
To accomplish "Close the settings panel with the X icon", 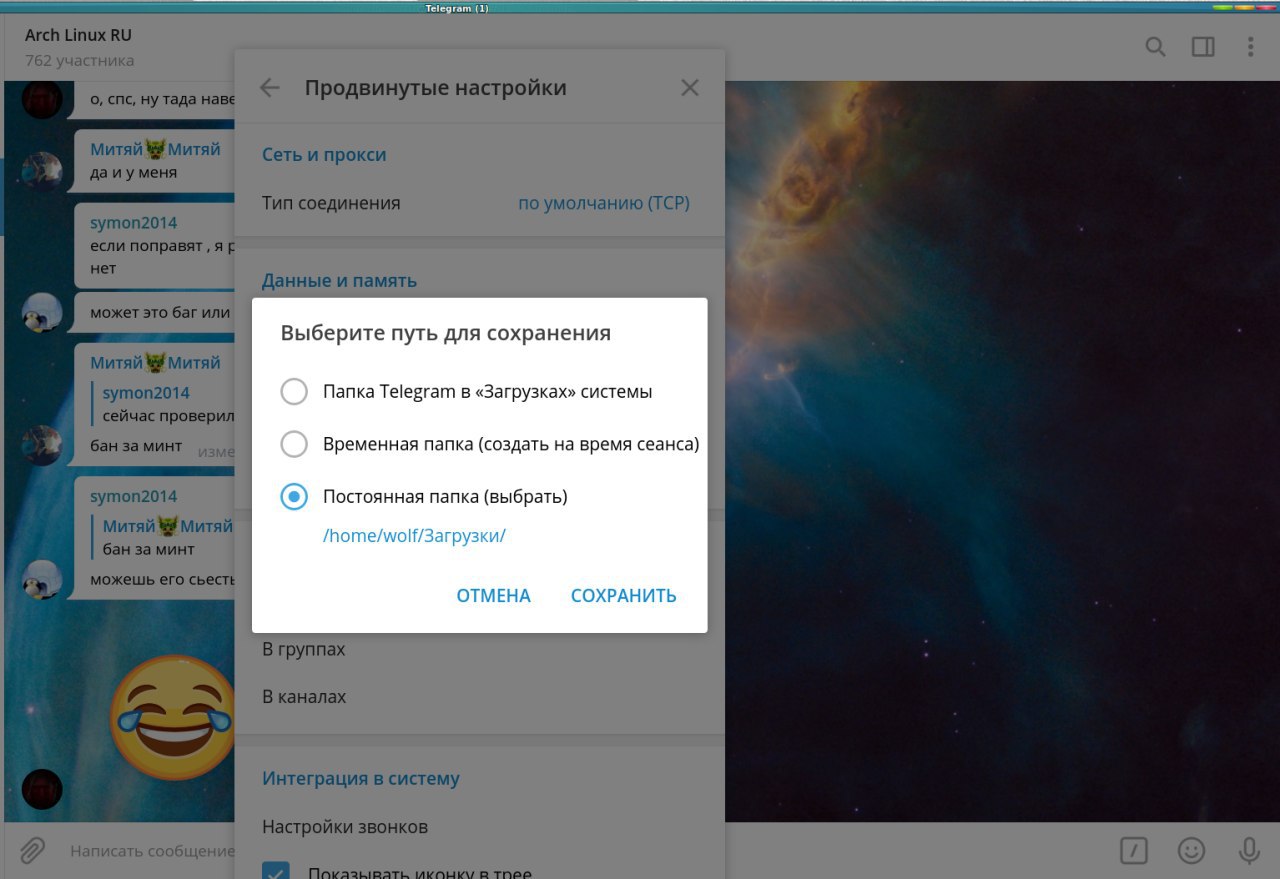I will [x=690, y=88].
